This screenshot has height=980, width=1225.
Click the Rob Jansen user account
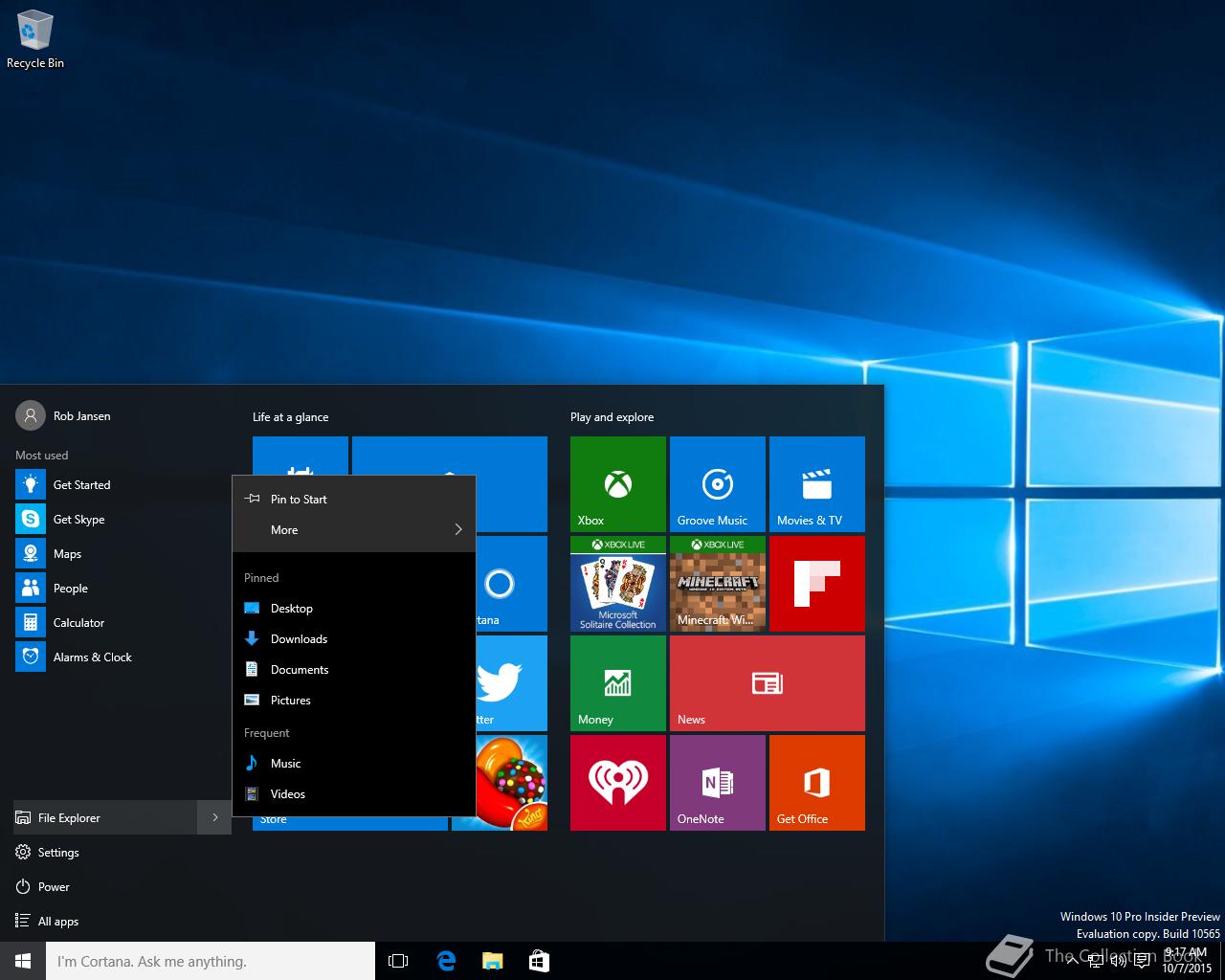[63, 416]
